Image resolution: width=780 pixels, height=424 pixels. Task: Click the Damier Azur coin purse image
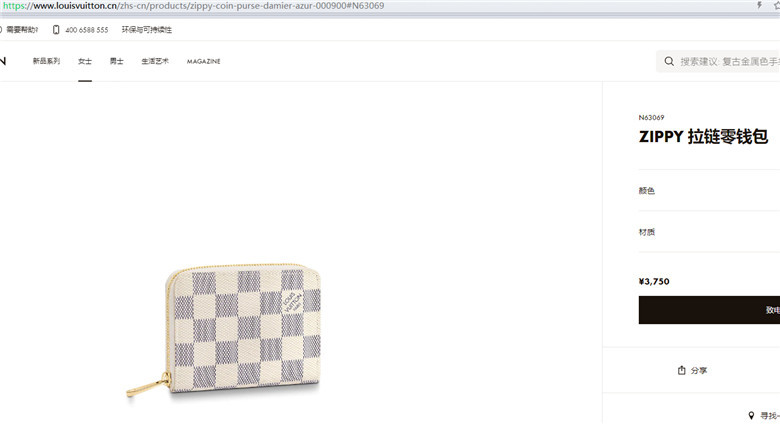[x=225, y=330]
